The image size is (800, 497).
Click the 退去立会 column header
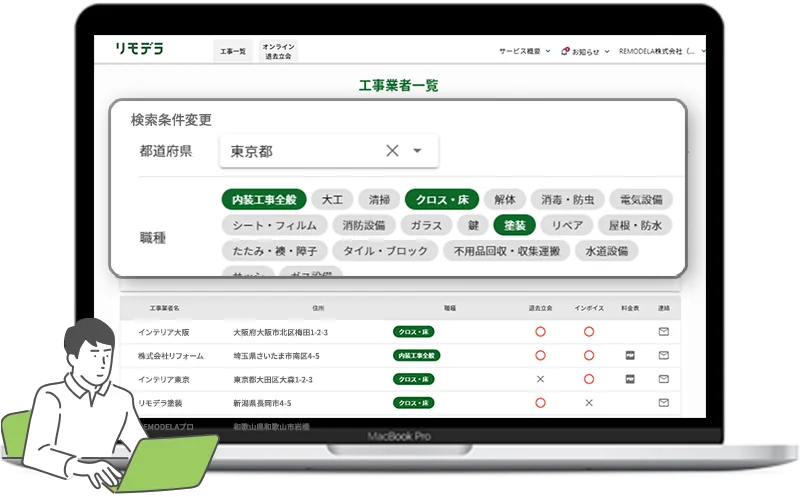(540, 308)
